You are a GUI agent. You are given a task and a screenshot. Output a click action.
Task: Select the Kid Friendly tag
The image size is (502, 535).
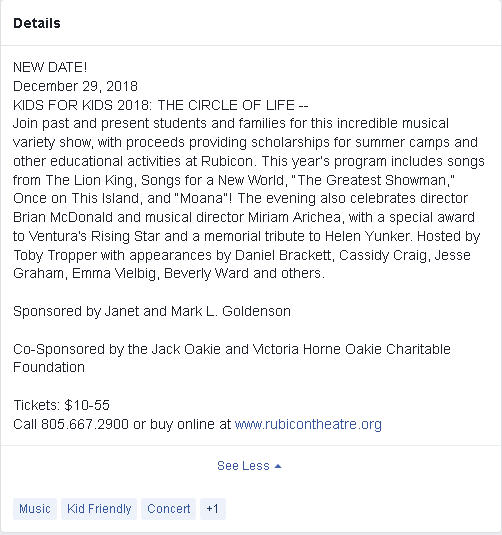coord(99,509)
